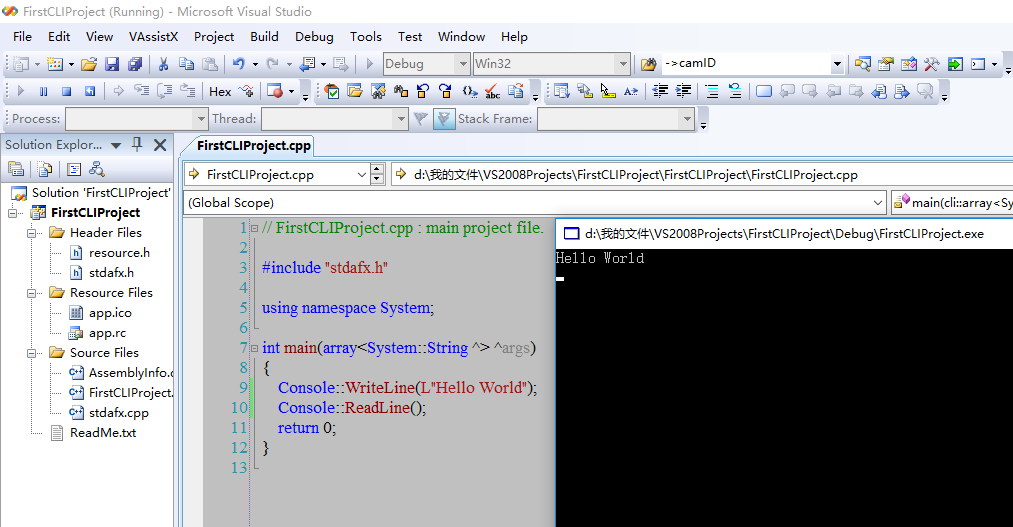This screenshot has height=527, width=1013.
Task: Comment out selected lines icon
Action: [711, 92]
